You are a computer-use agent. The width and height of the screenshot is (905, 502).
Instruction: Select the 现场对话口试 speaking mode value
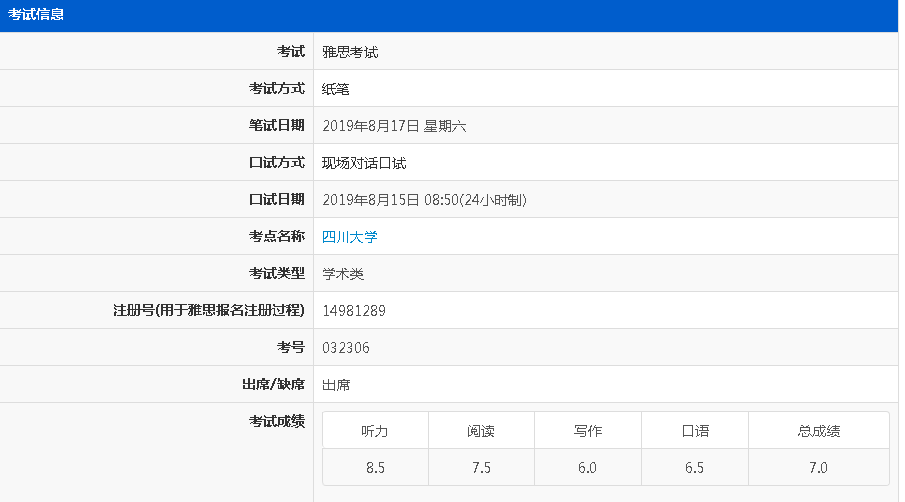[x=364, y=163]
